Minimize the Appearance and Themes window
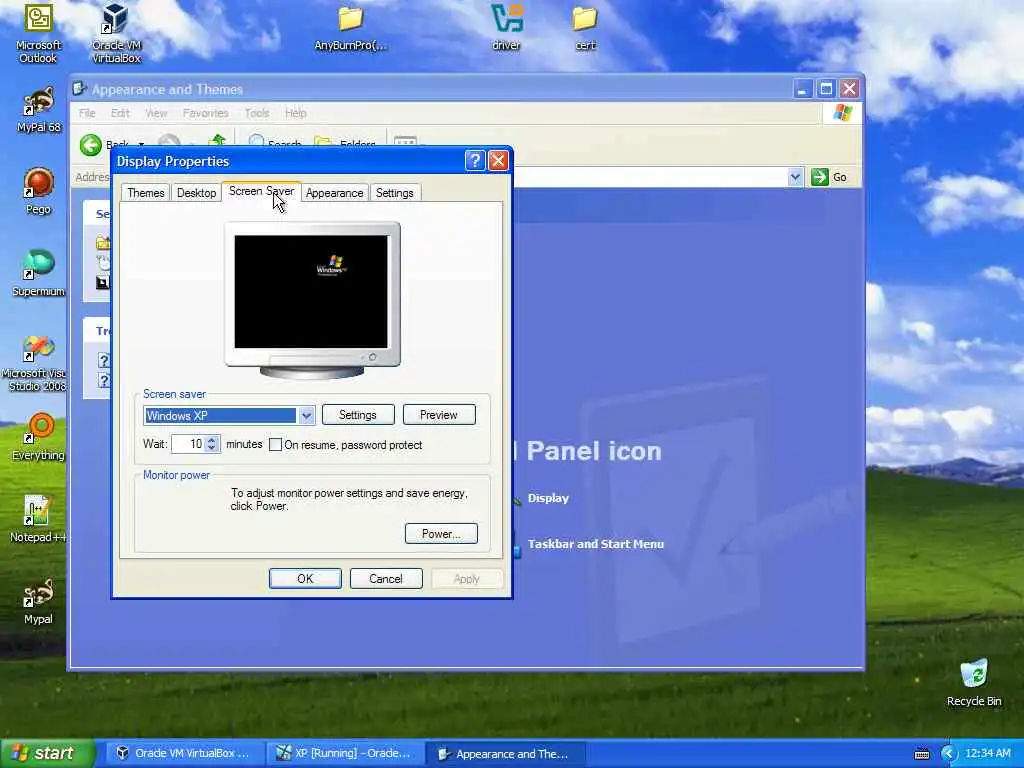1024x768 pixels. click(803, 89)
